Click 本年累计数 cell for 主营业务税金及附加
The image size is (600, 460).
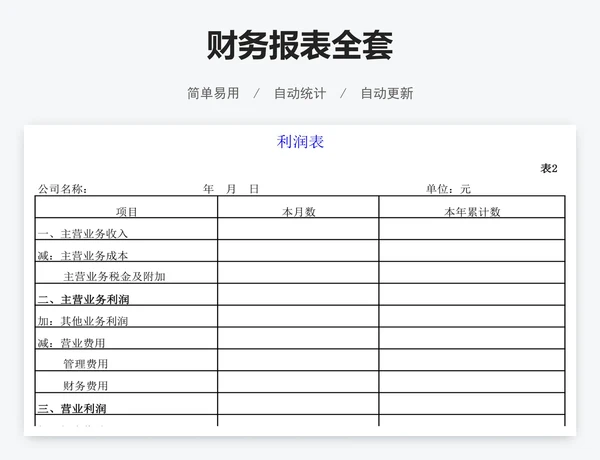472,272
